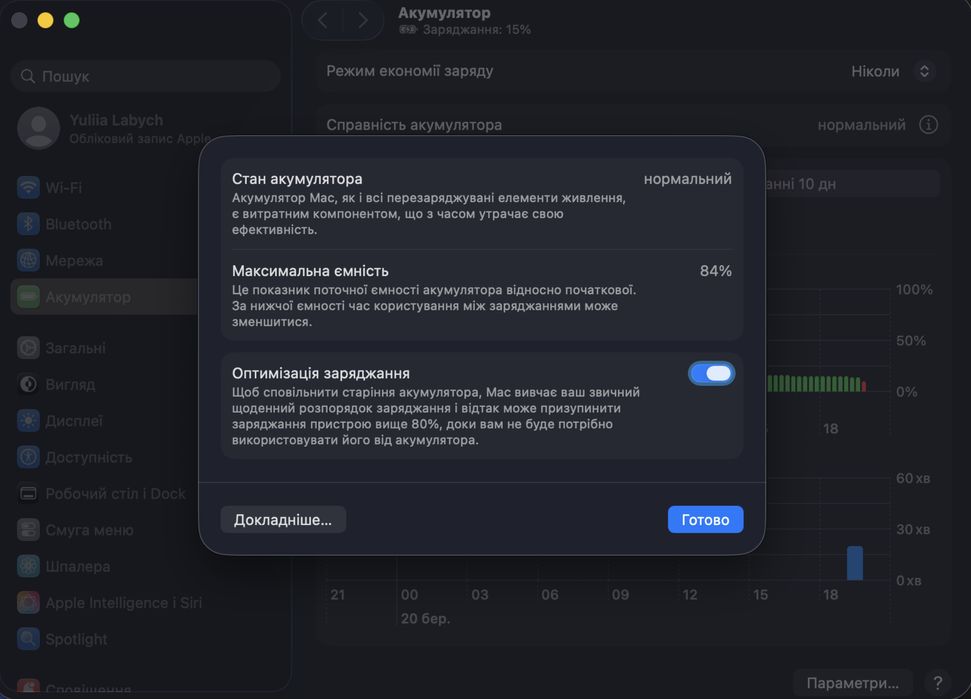Open Докладніше… for more battery info
Viewport: 971px width, 699px height.
pyautogui.click(x=283, y=520)
